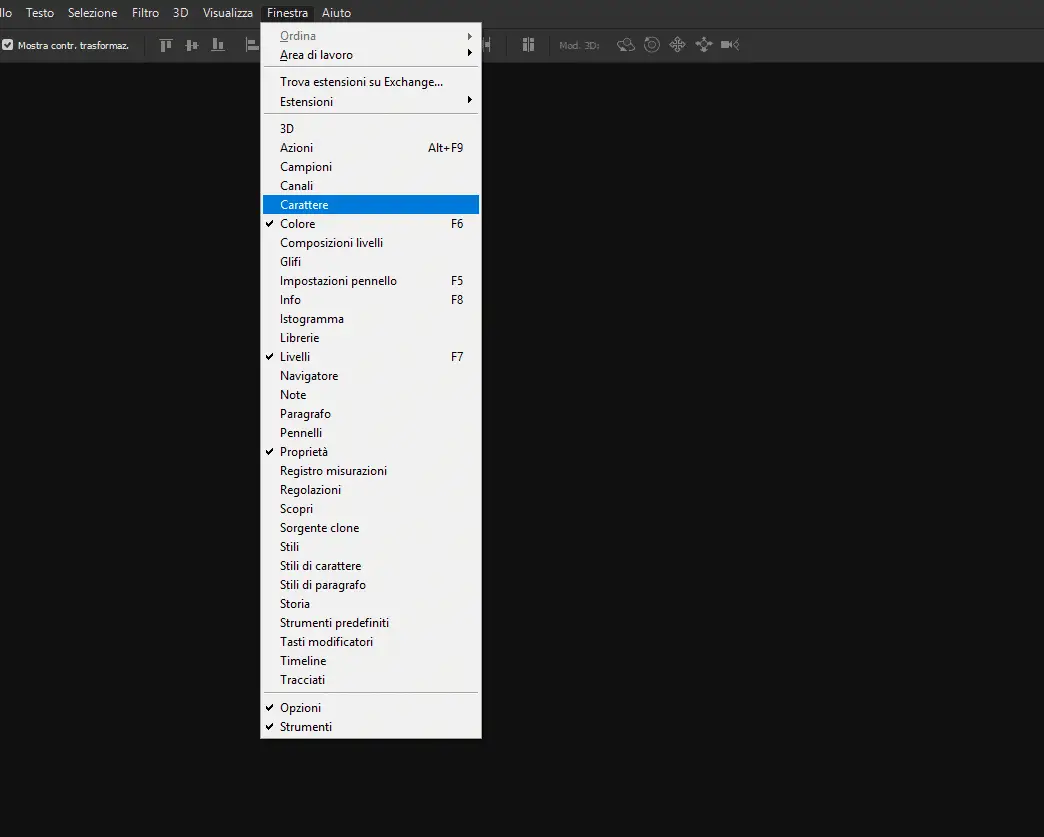Open Stili di paragrafo panel

click(371, 585)
